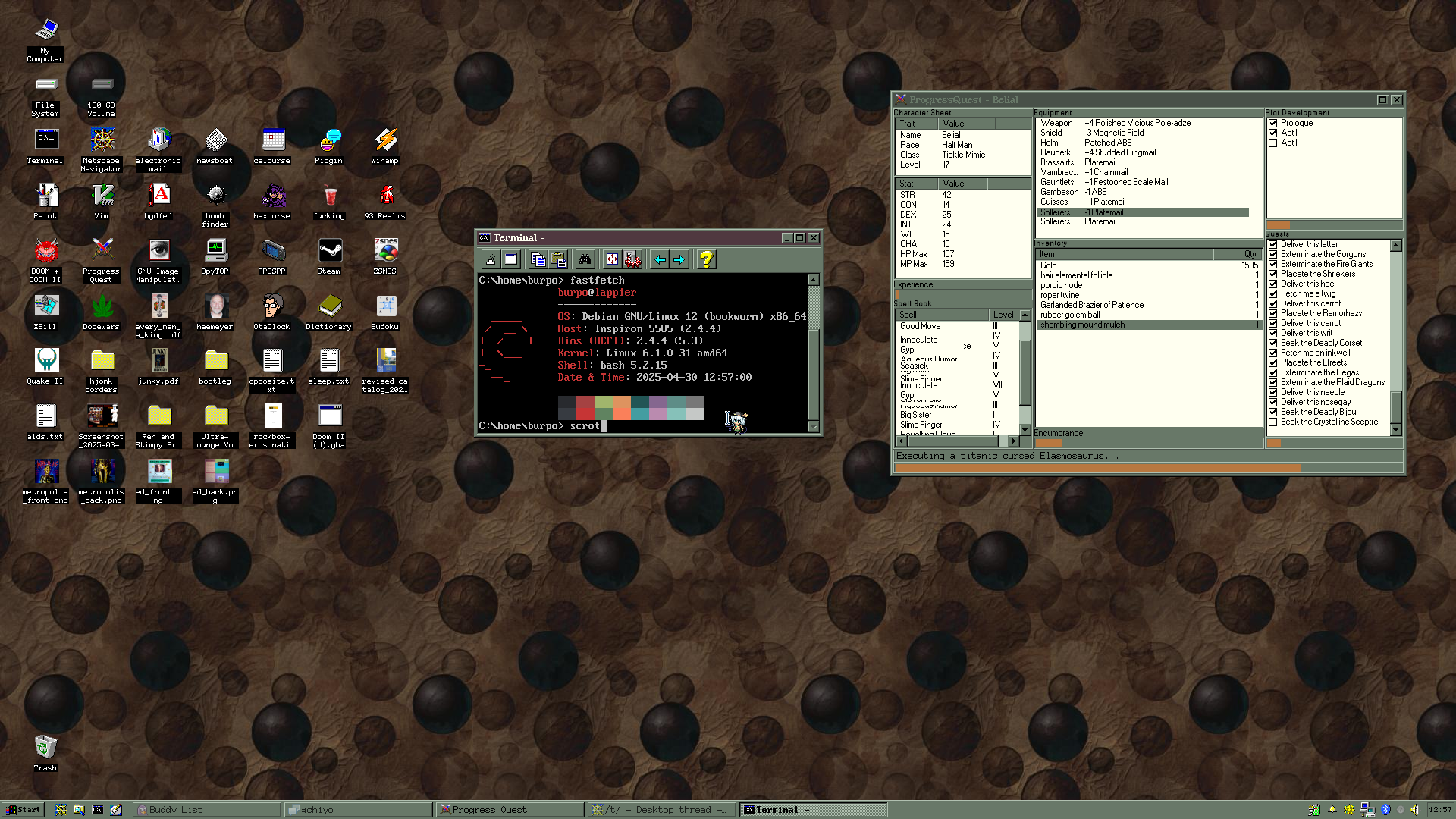Image resolution: width=1456 pixels, height=819 pixels.
Task: Switch to the Buddy List taskbar item
Action: 206,809
